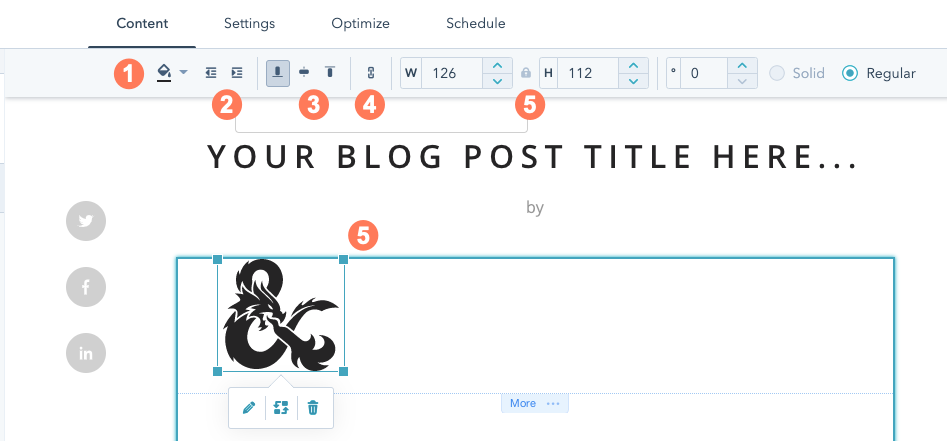
Task: Click the width input field showing 126
Action: (452, 73)
